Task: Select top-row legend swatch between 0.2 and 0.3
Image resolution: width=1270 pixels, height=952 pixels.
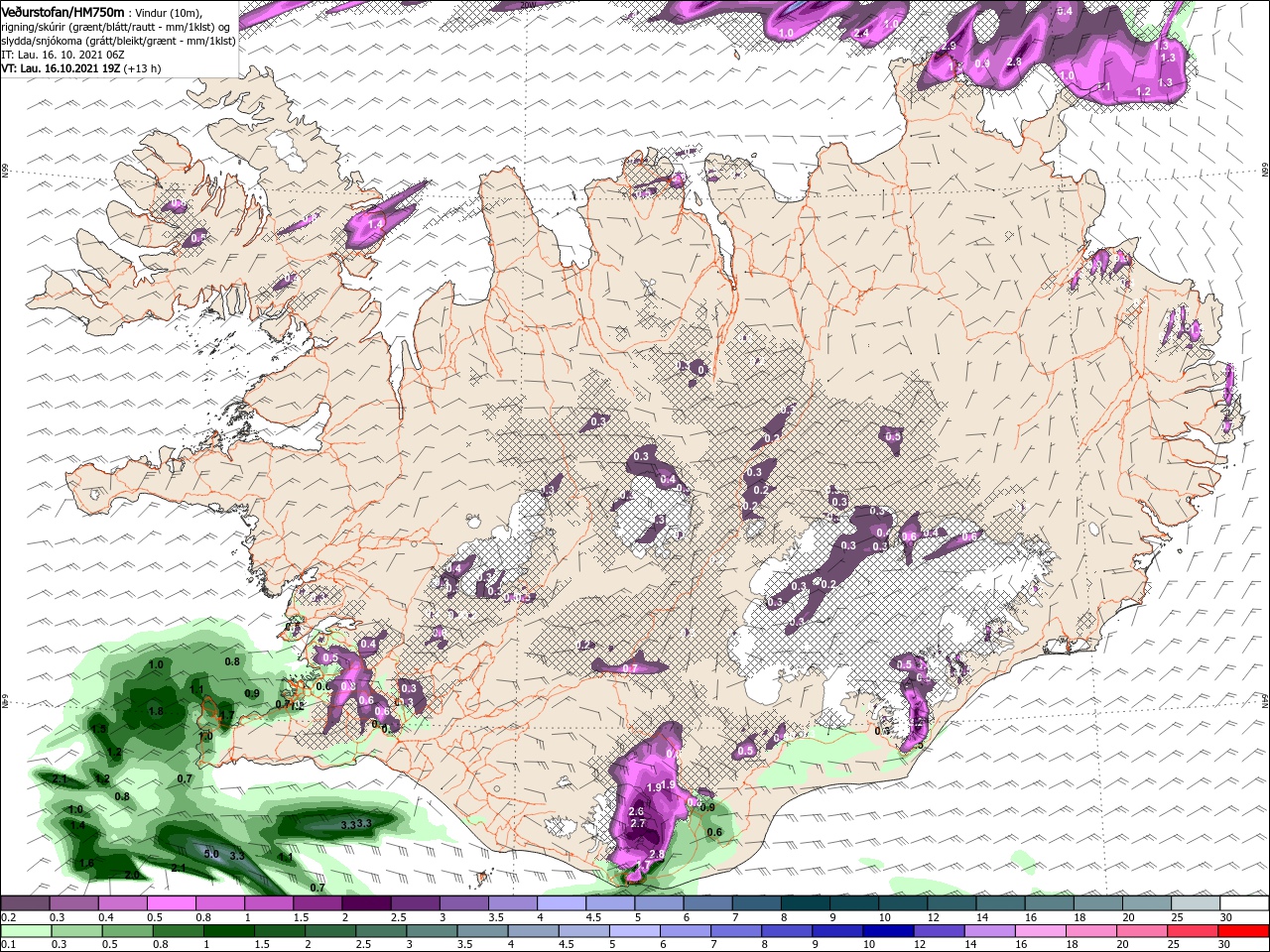Action: [x=25, y=903]
